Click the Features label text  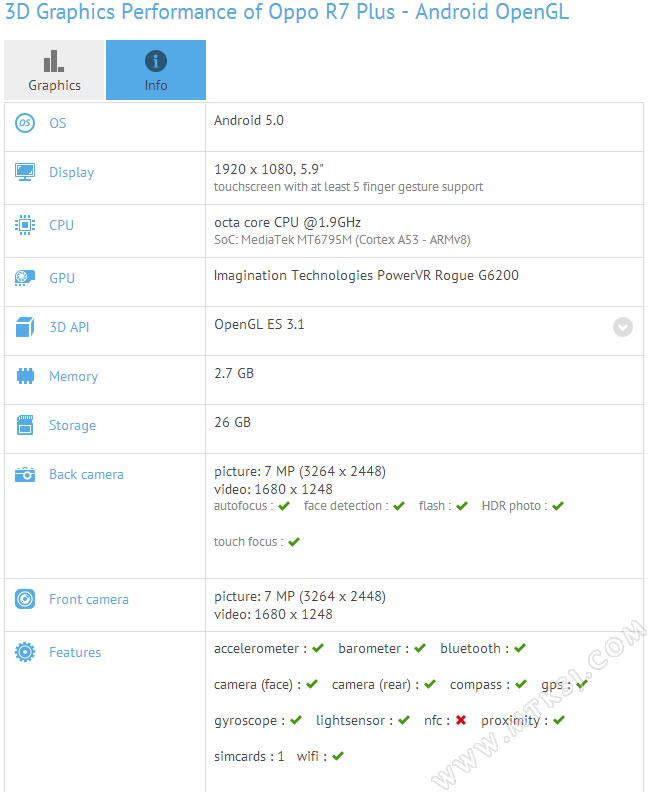tap(75, 652)
